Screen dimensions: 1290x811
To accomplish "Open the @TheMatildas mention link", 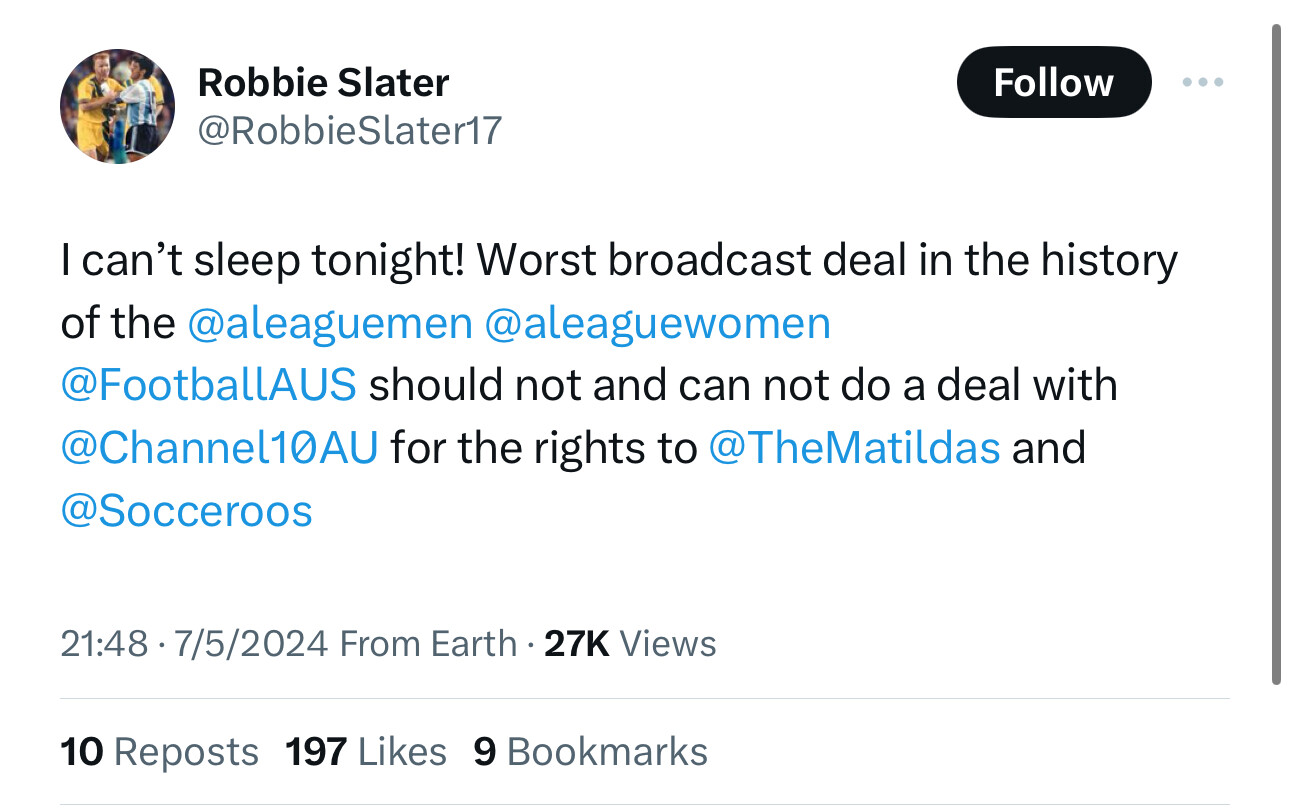I will 854,448.
